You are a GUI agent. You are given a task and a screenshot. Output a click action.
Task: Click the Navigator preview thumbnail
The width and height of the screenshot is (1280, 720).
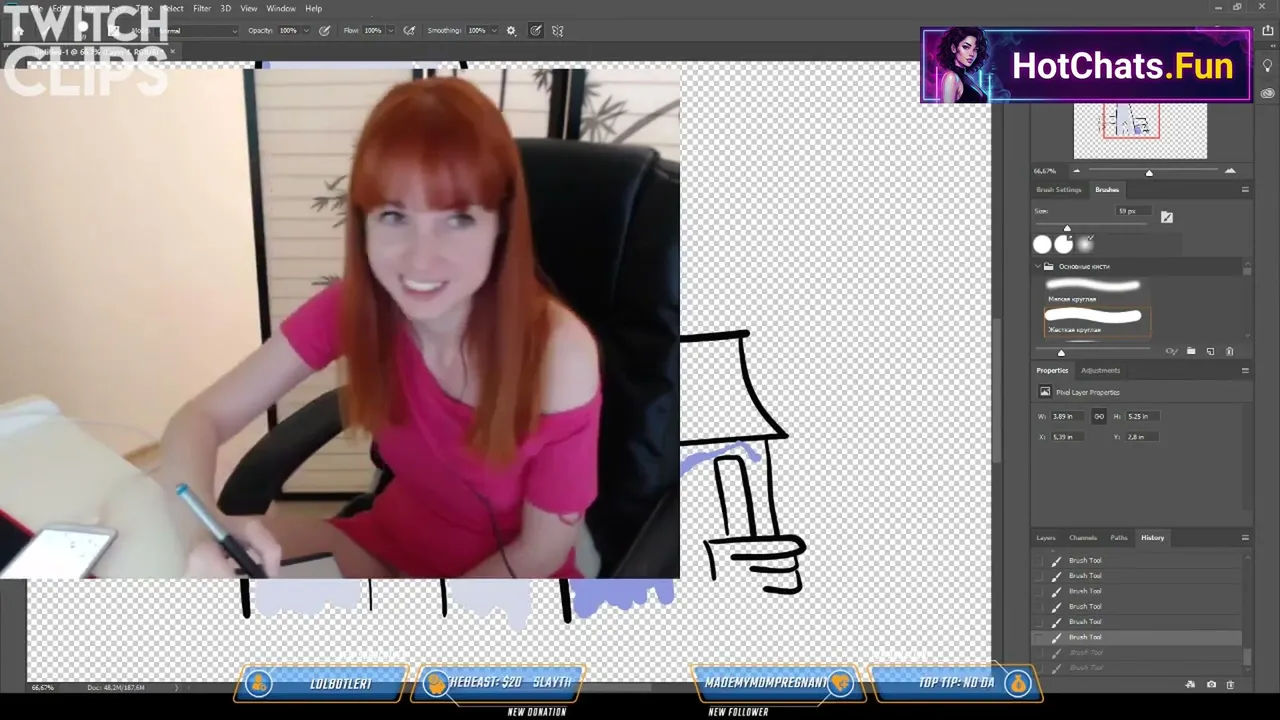click(1140, 131)
